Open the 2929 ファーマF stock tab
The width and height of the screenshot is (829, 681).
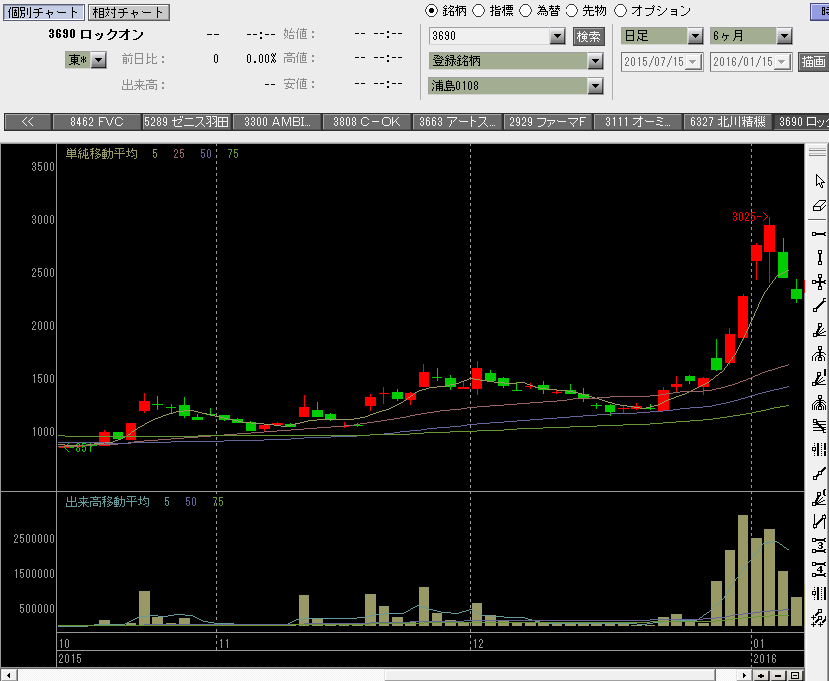tap(548, 122)
